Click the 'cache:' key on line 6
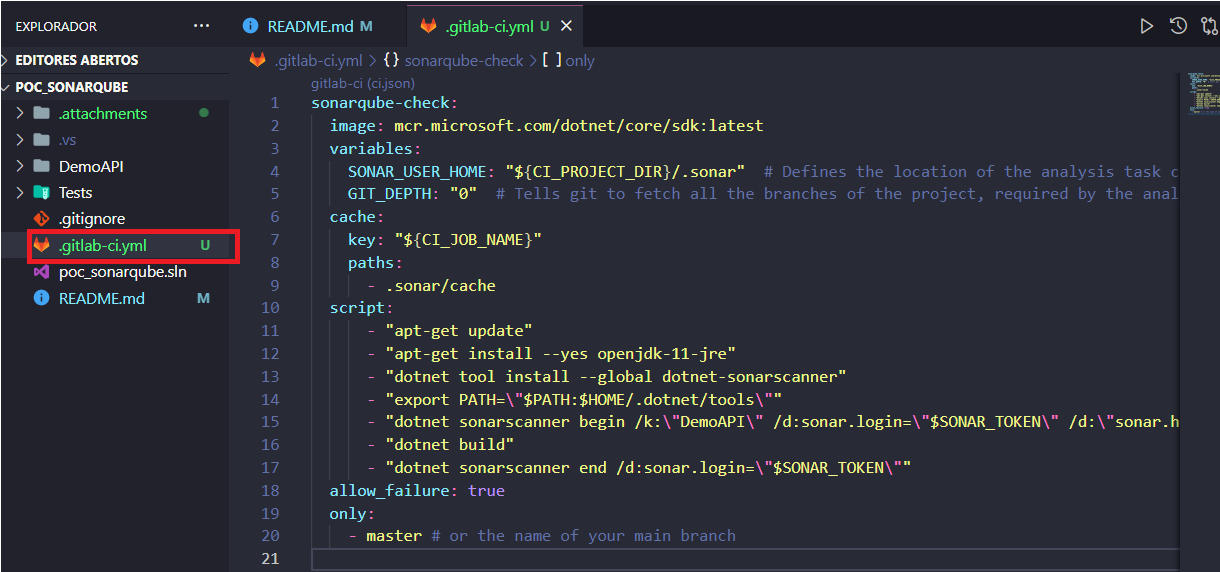The width and height of the screenshot is (1220, 572). click(x=357, y=217)
